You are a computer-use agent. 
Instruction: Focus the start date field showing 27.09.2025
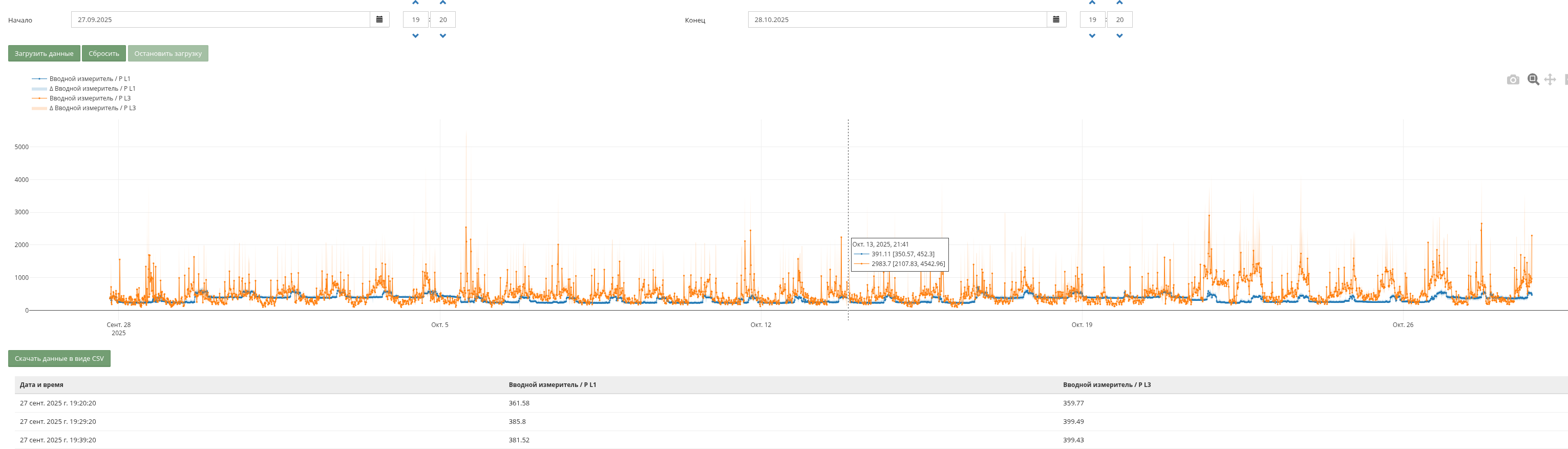(220, 19)
